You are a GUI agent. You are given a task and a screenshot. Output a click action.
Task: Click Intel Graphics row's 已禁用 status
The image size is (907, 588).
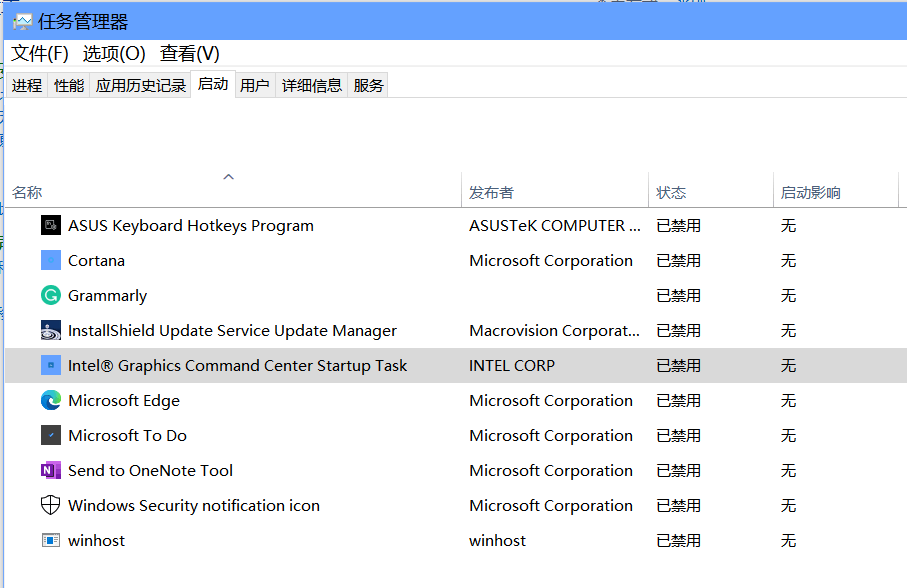[x=679, y=365]
